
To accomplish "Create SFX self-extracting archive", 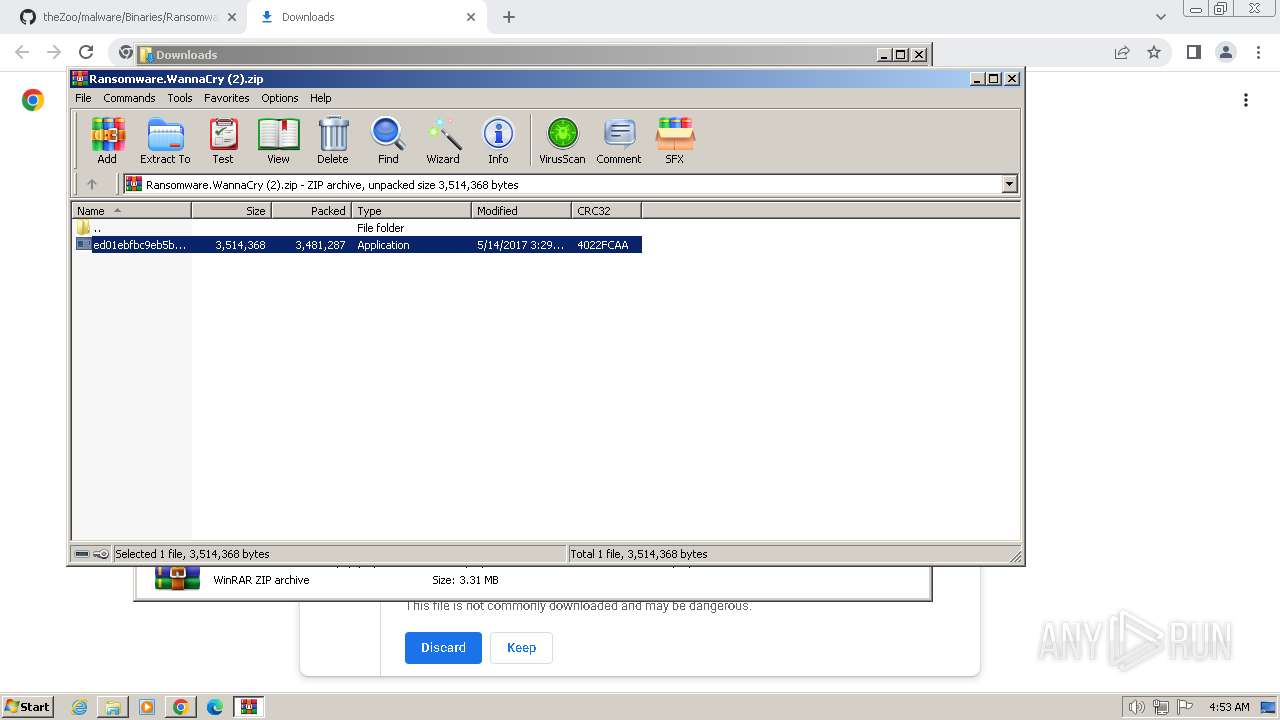I will coord(675,140).
